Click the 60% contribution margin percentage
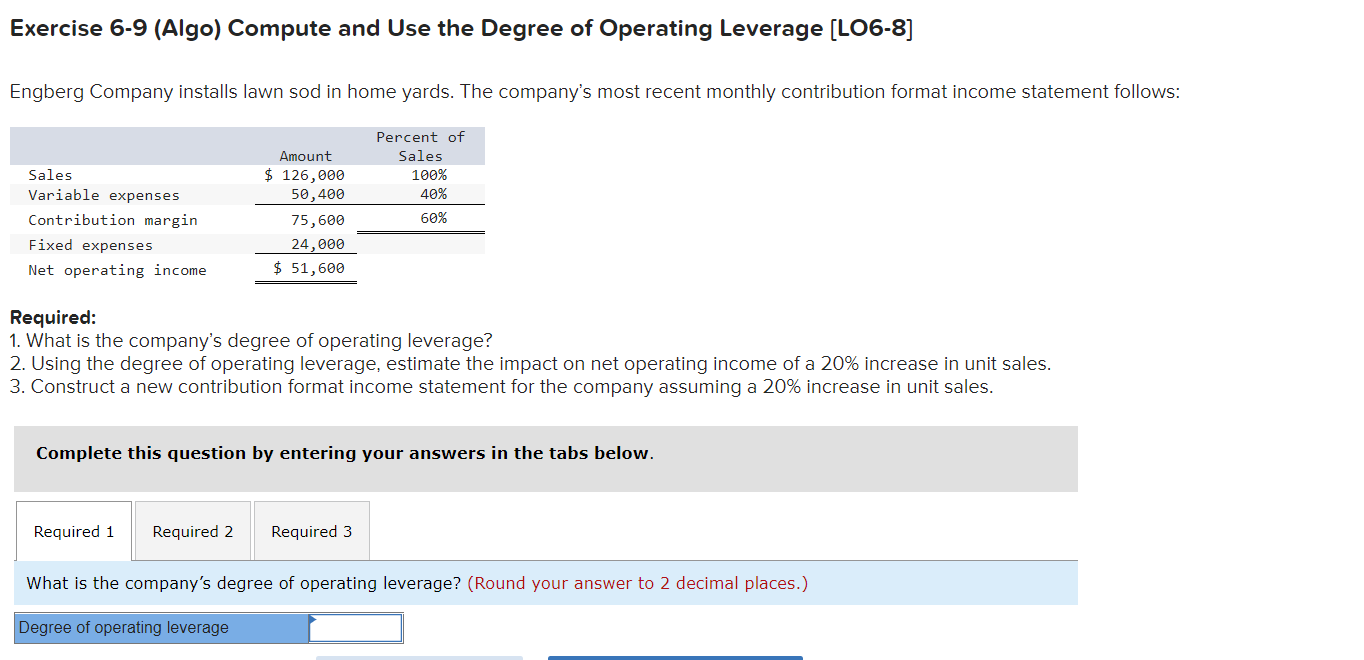The image size is (1364, 660). pos(434,218)
